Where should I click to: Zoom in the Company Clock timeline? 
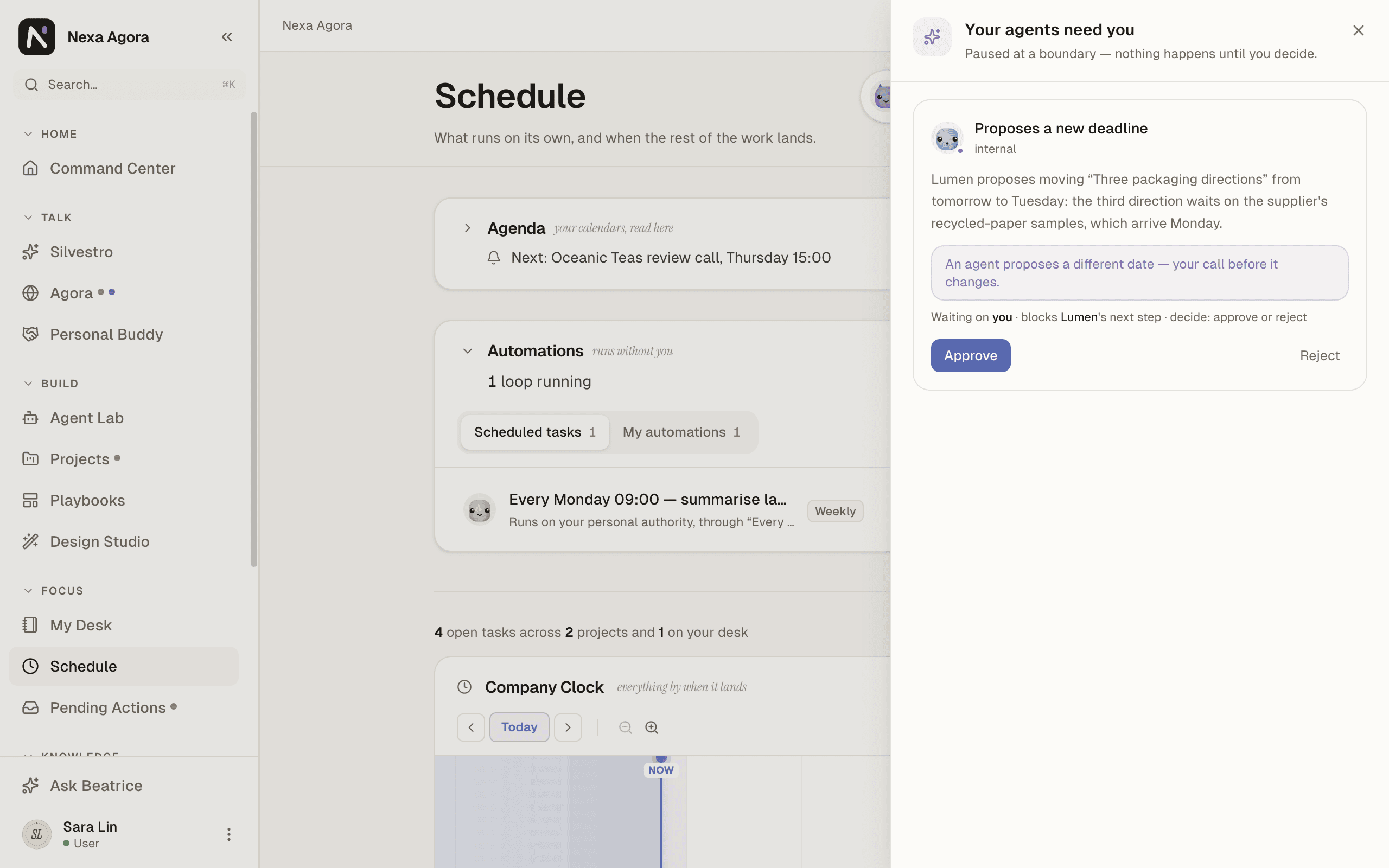coord(652,727)
